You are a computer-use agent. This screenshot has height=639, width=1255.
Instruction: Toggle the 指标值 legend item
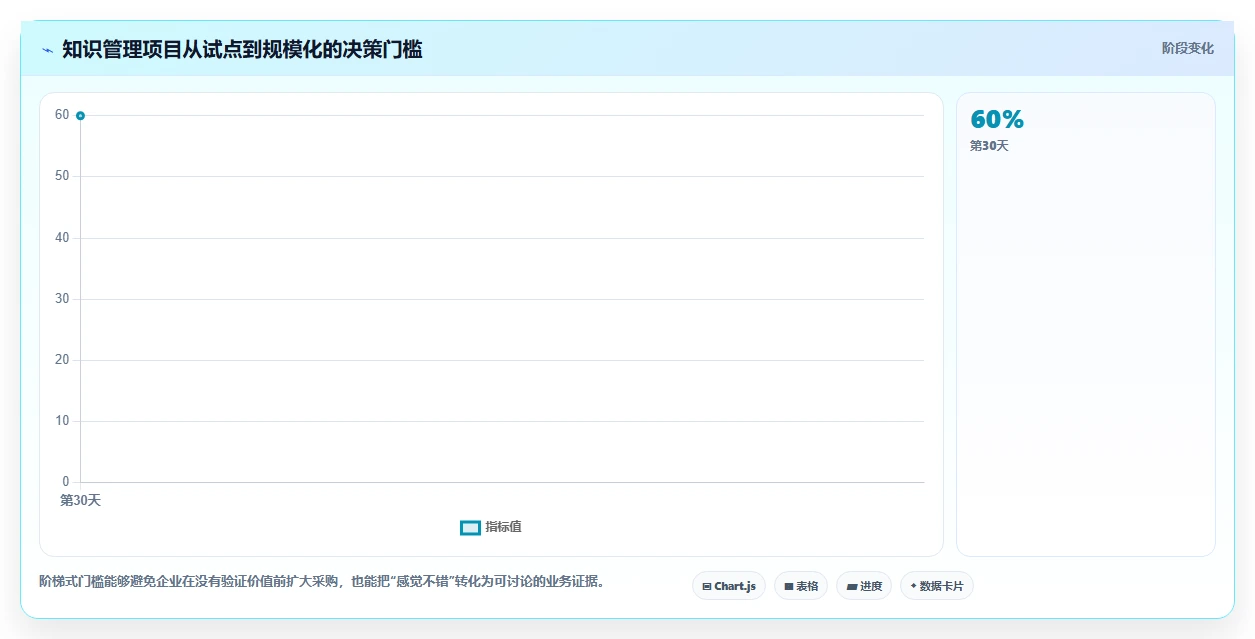(x=491, y=527)
